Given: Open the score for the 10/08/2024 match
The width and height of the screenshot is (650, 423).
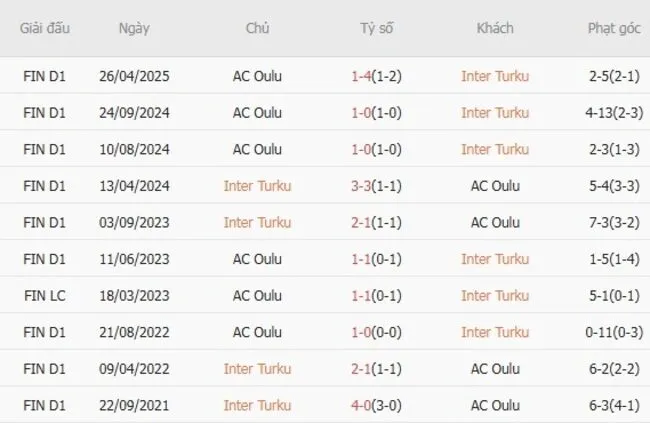Looking at the screenshot, I should [x=377, y=149].
